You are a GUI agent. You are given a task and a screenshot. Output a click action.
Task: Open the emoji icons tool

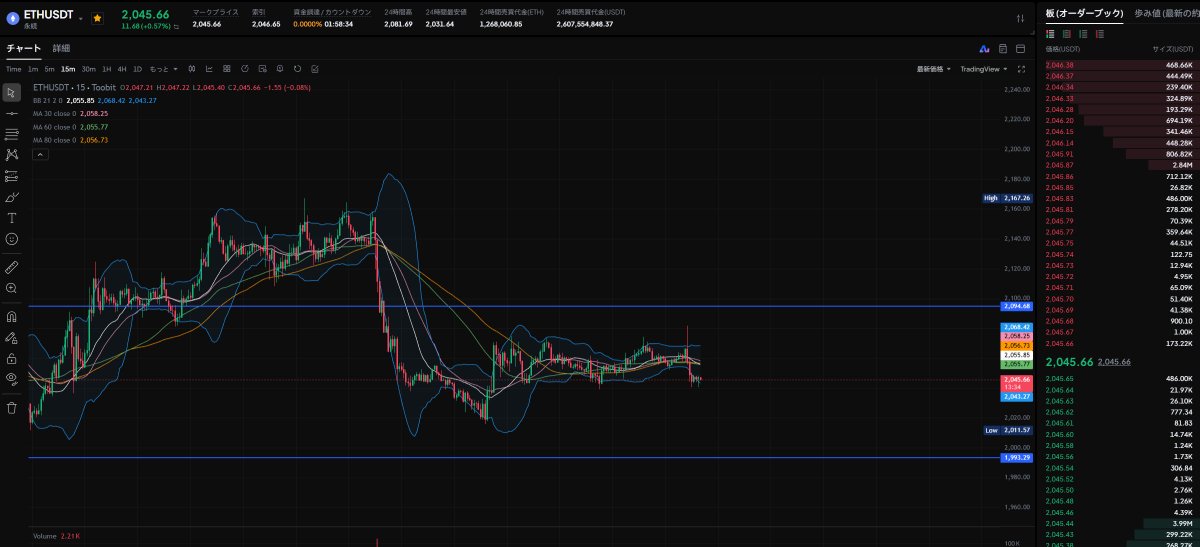(12, 239)
